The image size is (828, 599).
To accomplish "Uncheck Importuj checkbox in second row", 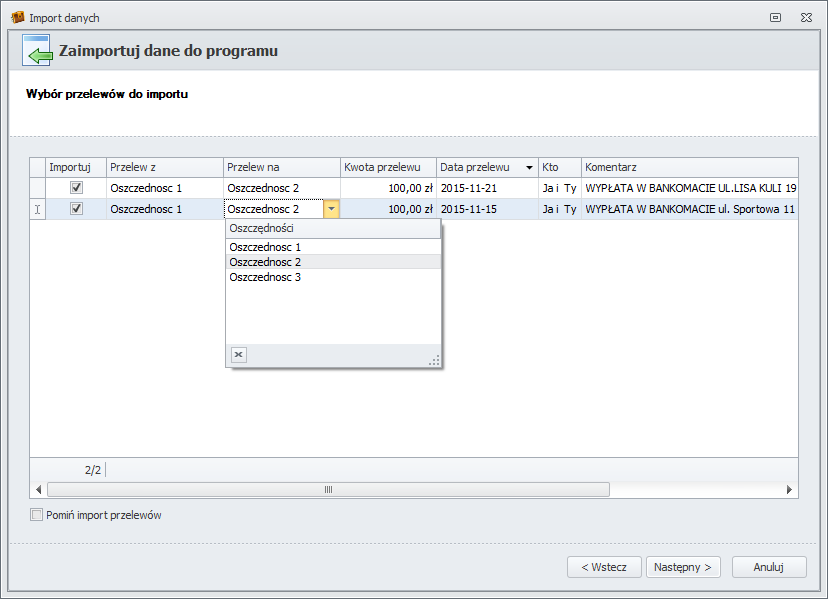I will (76, 209).
